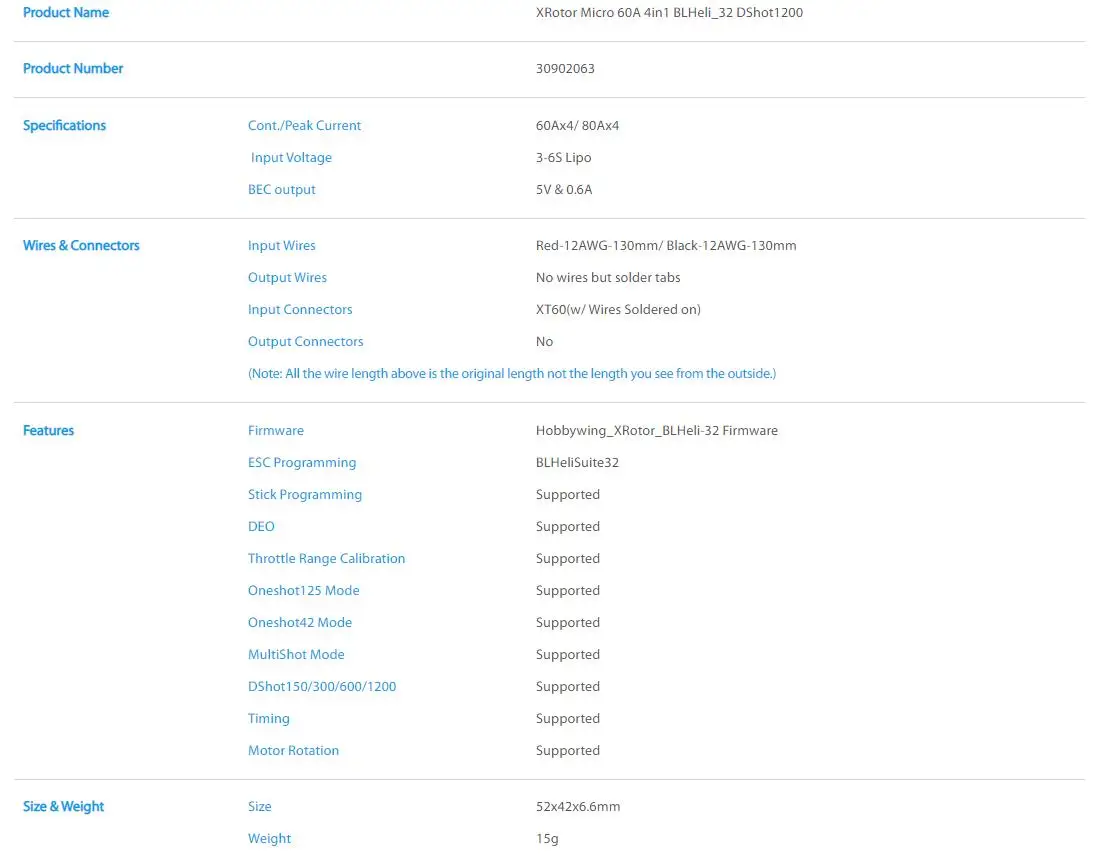
Task: Click the 'Product Name' heading
Action: point(66,13)
